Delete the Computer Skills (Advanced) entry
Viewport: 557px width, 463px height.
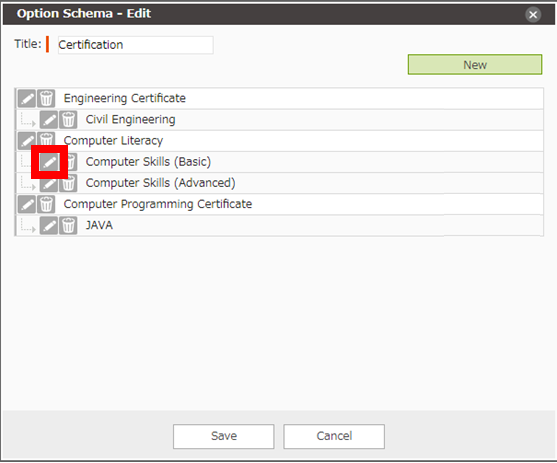point(68,183)
